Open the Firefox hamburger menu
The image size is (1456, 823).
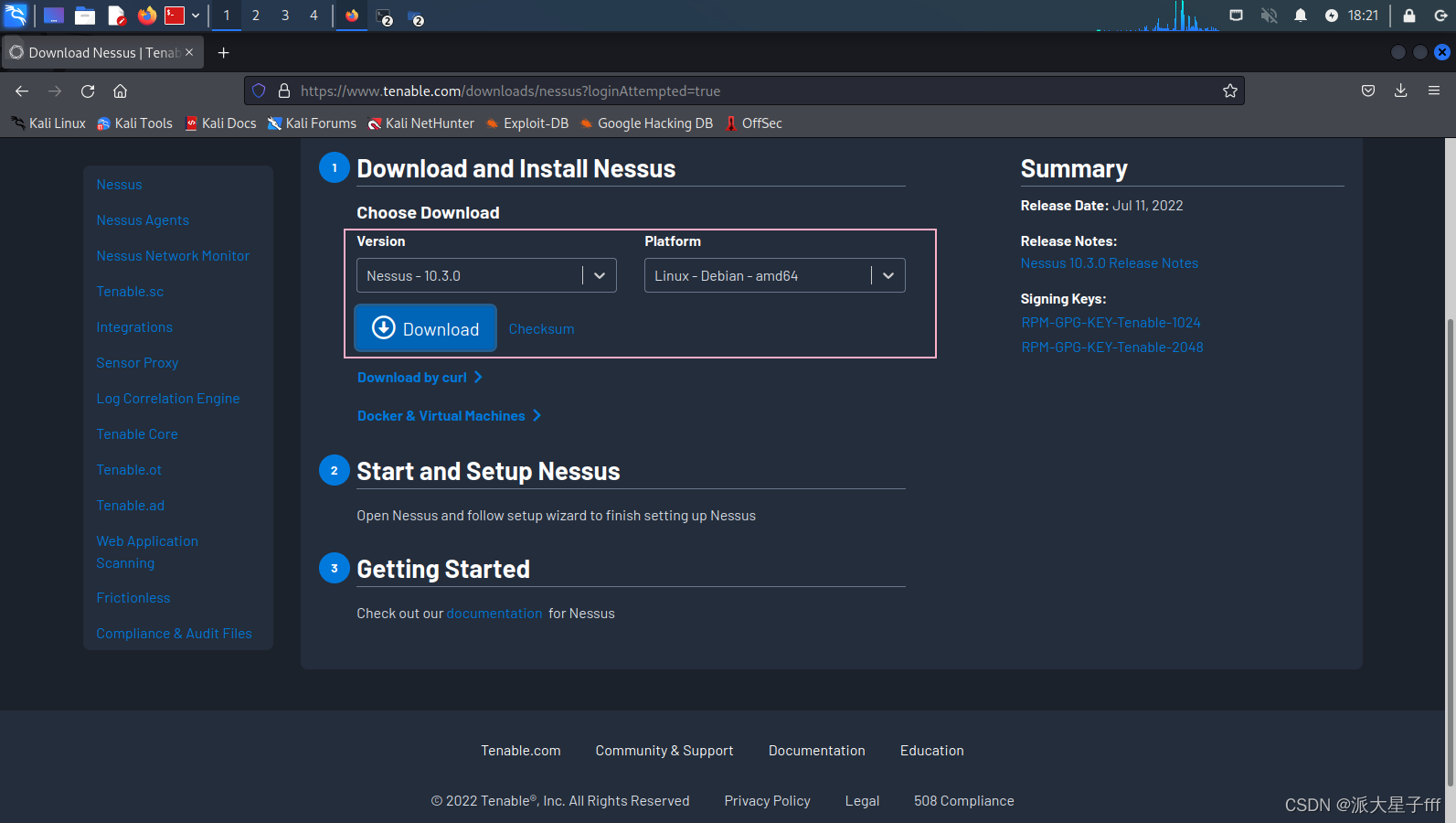[x=1434, y=91]
